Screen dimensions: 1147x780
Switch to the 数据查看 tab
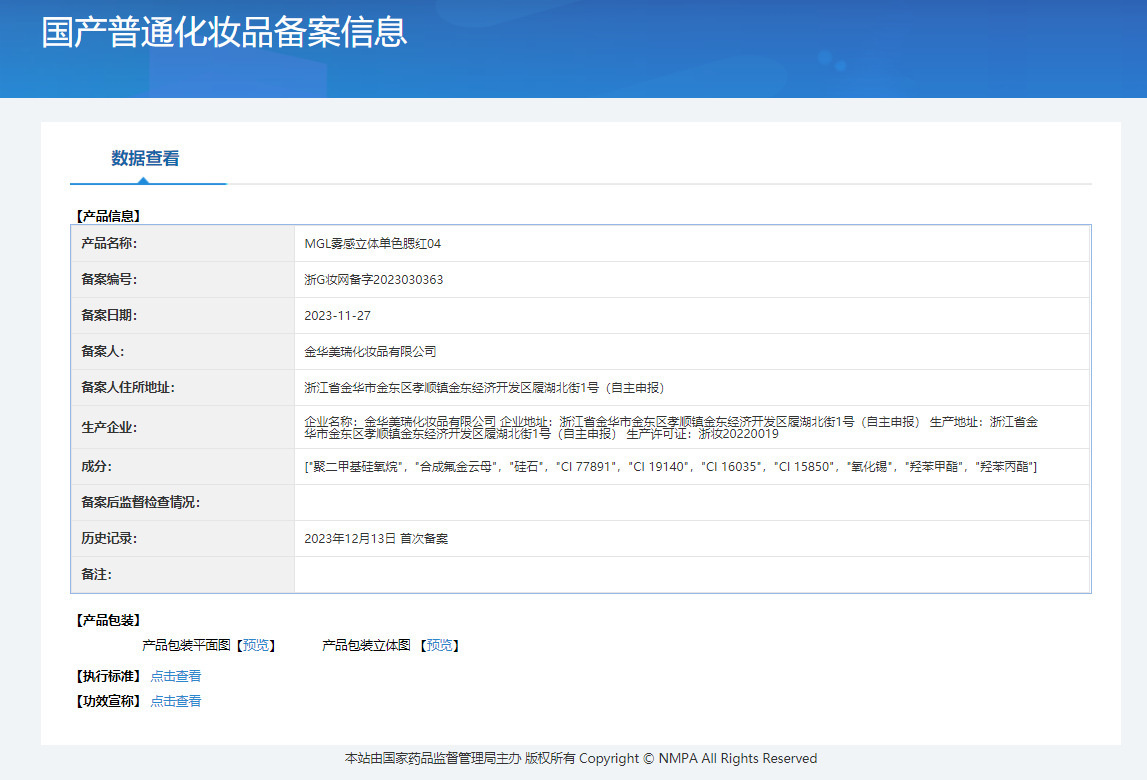[145, 158]
